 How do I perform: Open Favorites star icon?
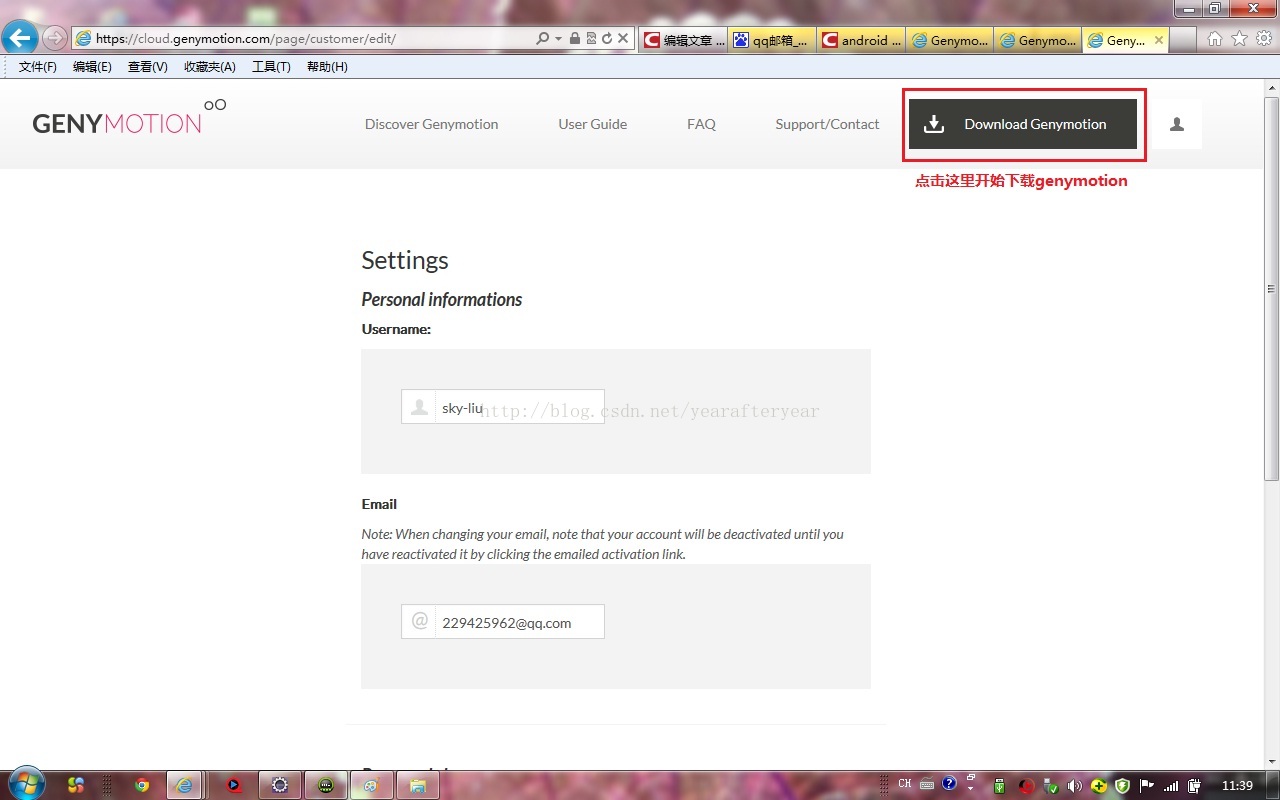pos(1239,39)
